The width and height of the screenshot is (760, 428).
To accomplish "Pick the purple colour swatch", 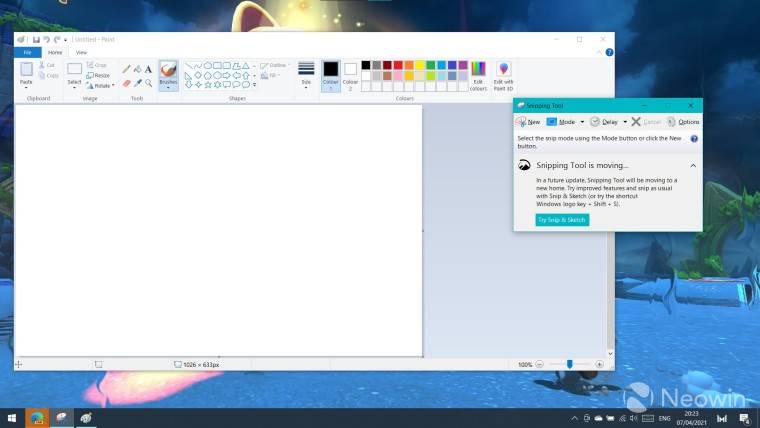I will [x=463, y=65].
